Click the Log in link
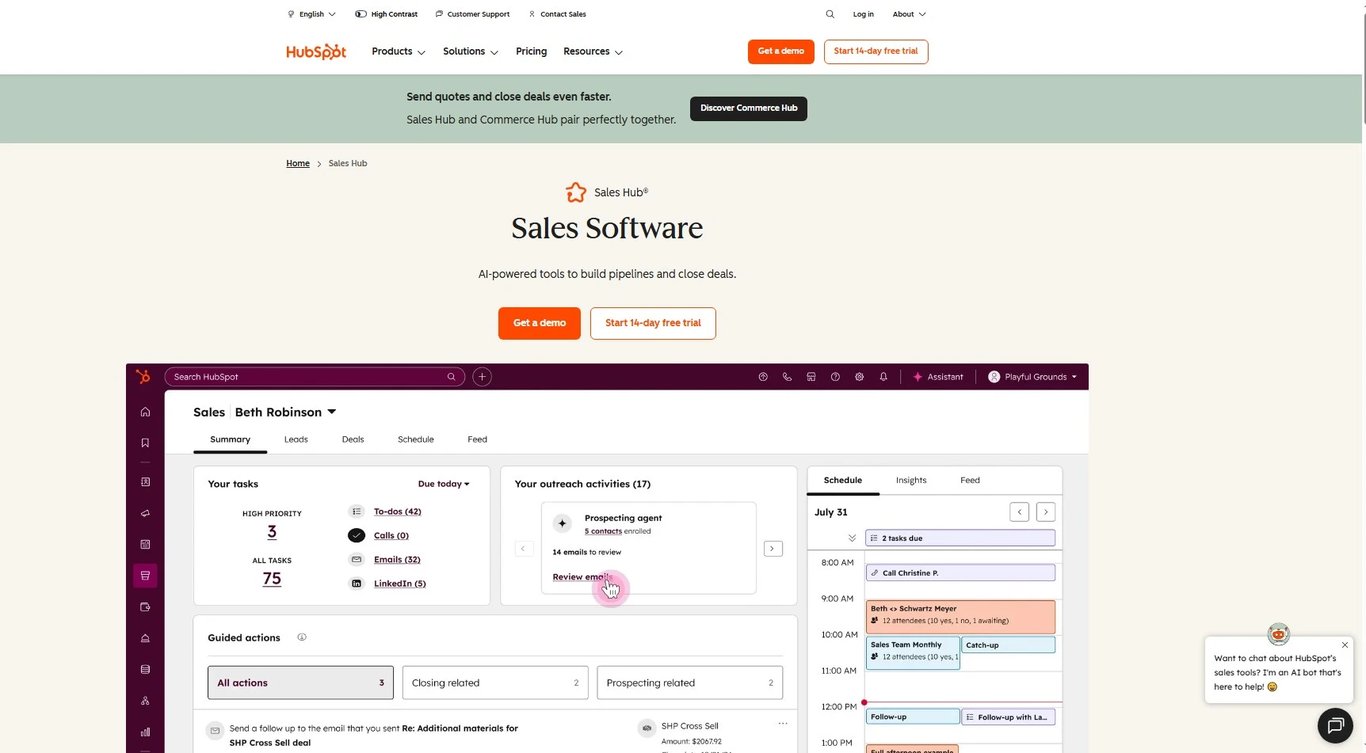 [863, 14]
